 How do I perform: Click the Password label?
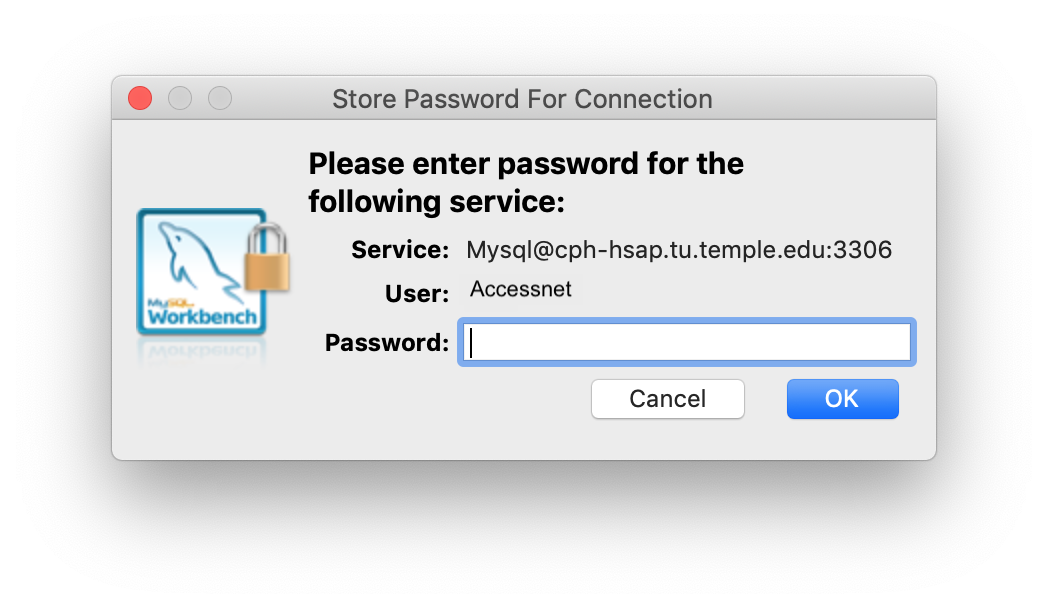pyautogui.click(x=386, y=342)
